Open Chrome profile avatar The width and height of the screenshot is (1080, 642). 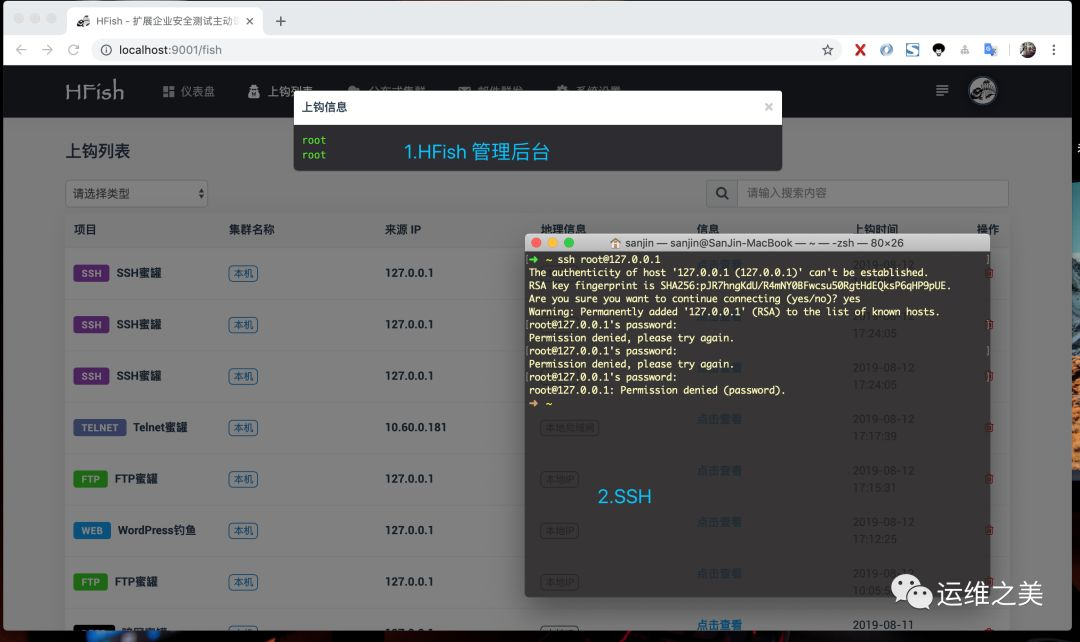[x=1027, y=50]
